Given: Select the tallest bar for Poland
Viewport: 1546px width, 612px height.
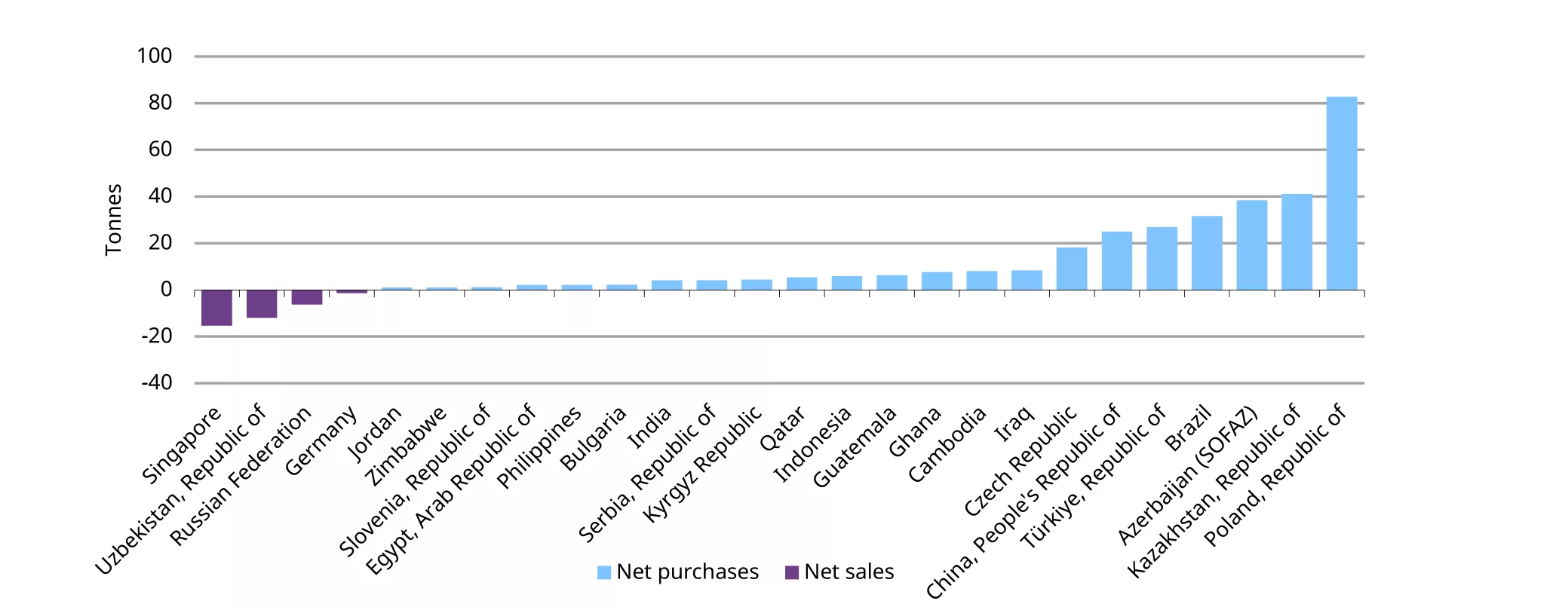Looking at the screenshot, I should click(1341, 193).
